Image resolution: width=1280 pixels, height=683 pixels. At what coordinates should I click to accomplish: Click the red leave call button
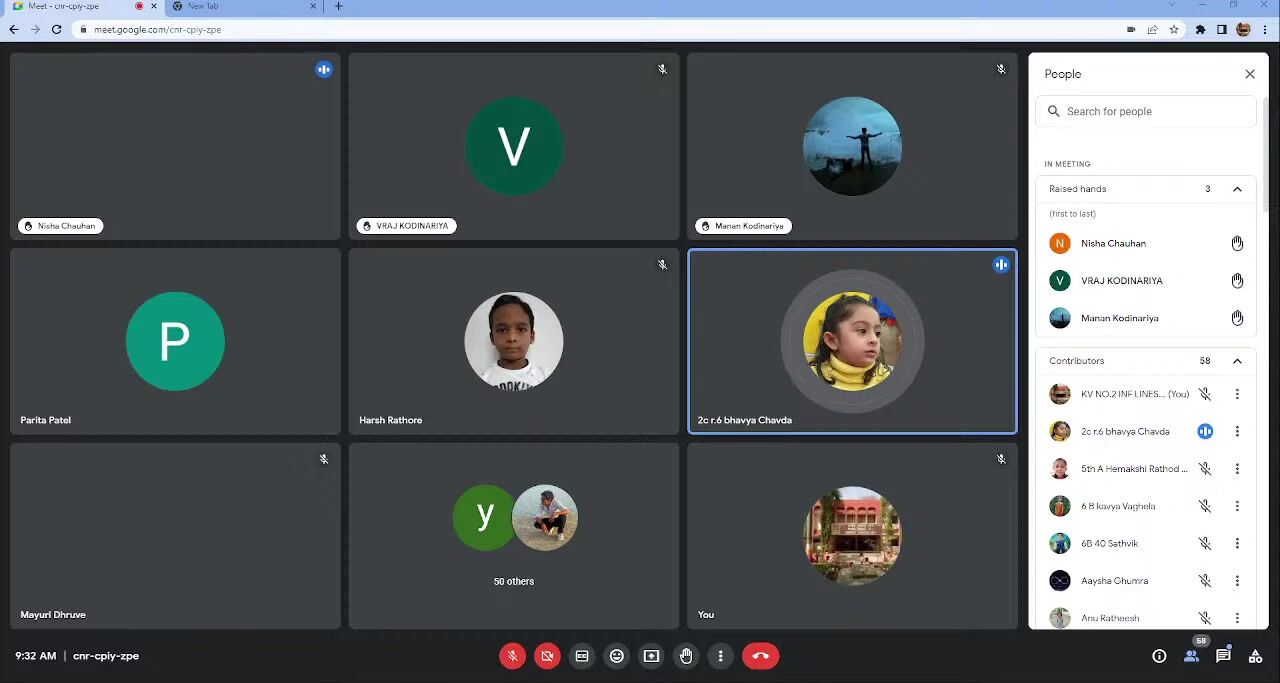[760, 656]
